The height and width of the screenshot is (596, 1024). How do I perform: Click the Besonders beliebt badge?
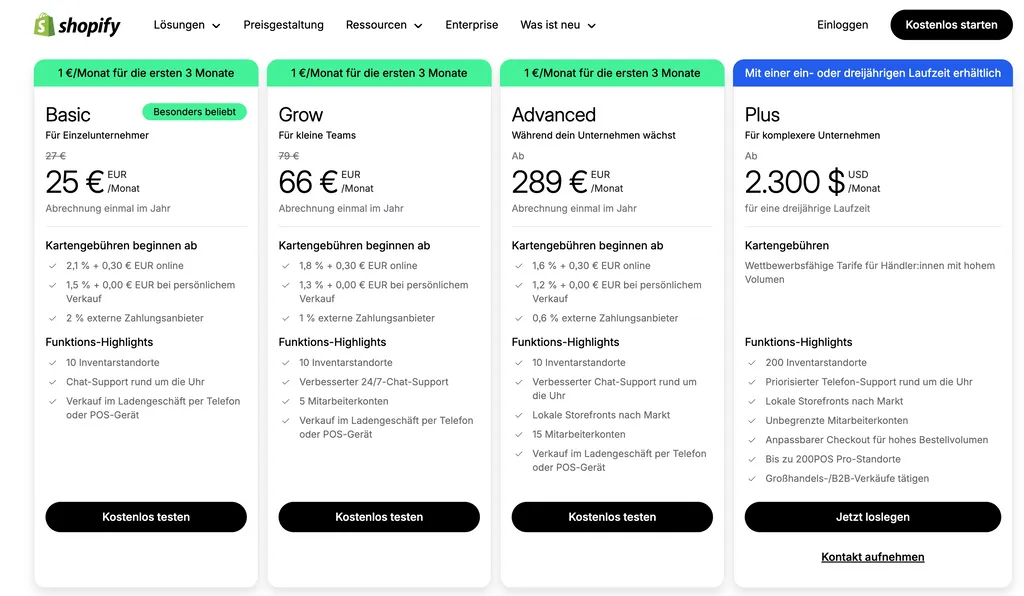pos(194,112)
